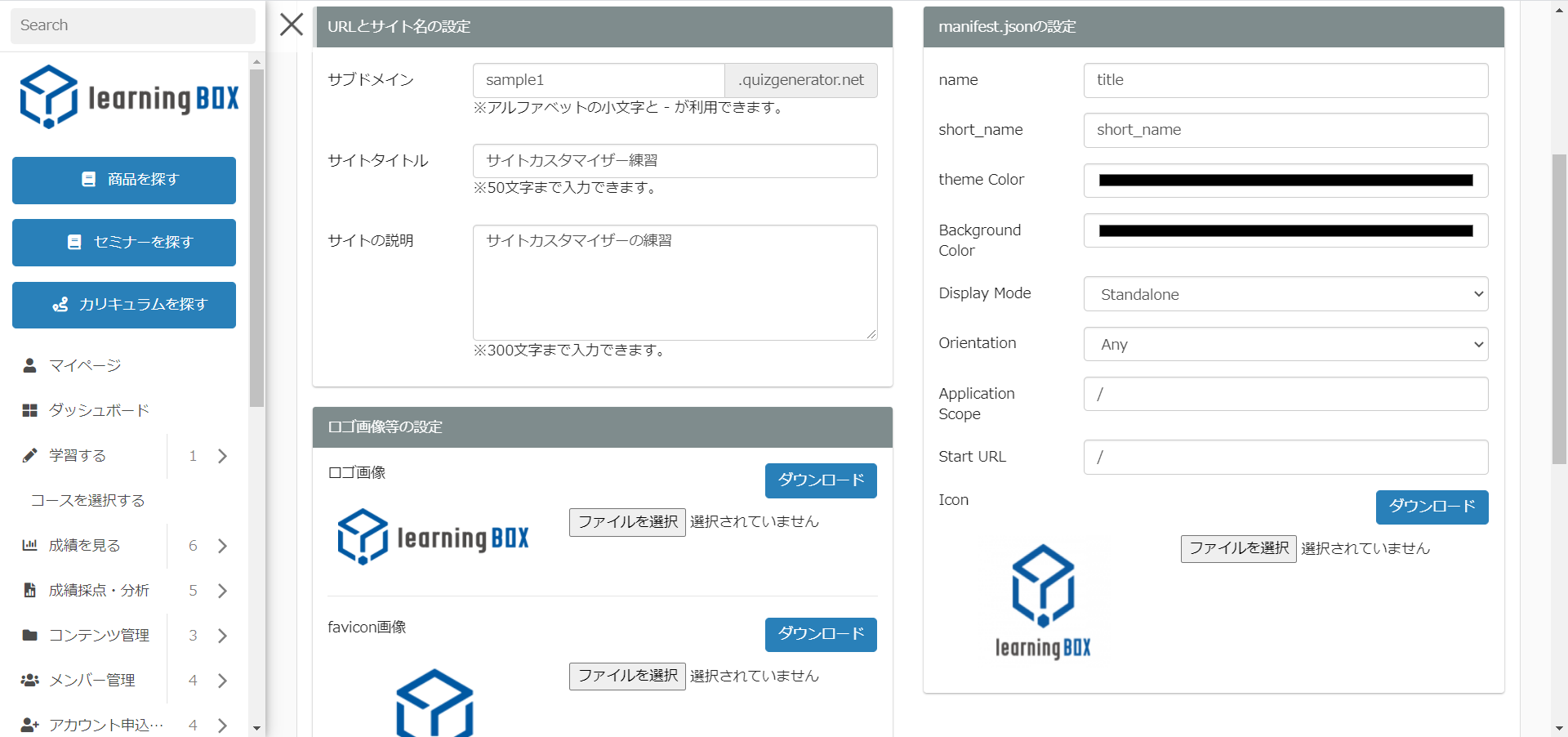1568x737 pixels.
Task: Open the アカウント申込 menu item
Action: (106, 725)
